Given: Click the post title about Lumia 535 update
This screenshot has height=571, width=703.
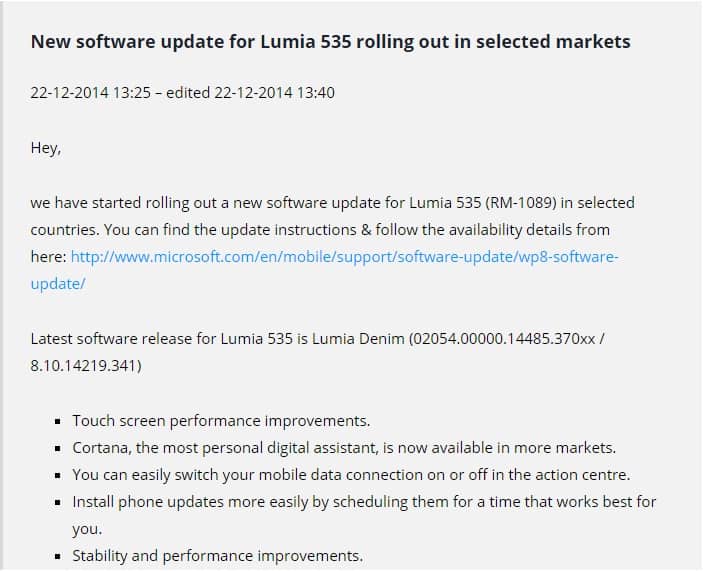Looking at the screenshot, I should [330, 42].
